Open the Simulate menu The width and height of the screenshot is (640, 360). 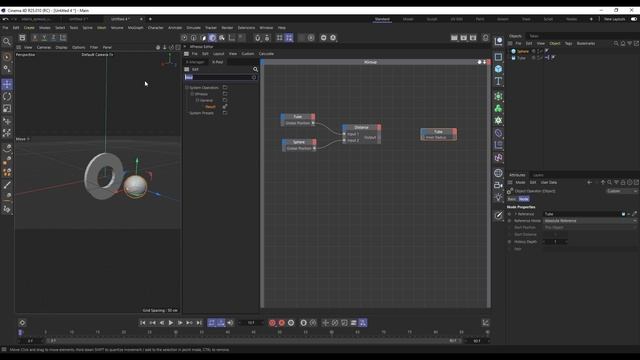coord(193,28)
